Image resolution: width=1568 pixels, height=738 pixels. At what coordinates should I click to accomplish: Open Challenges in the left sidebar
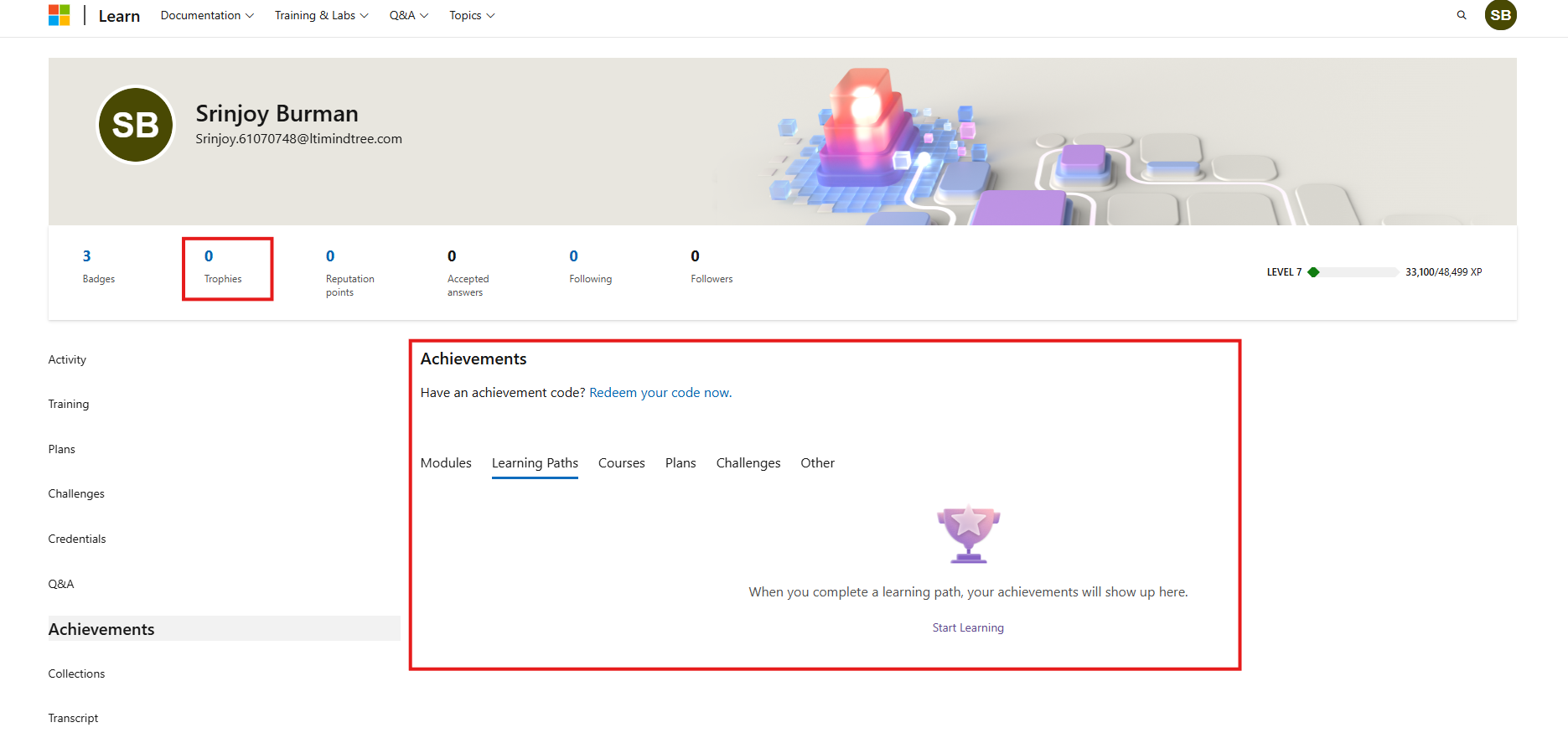pos(76,493)
